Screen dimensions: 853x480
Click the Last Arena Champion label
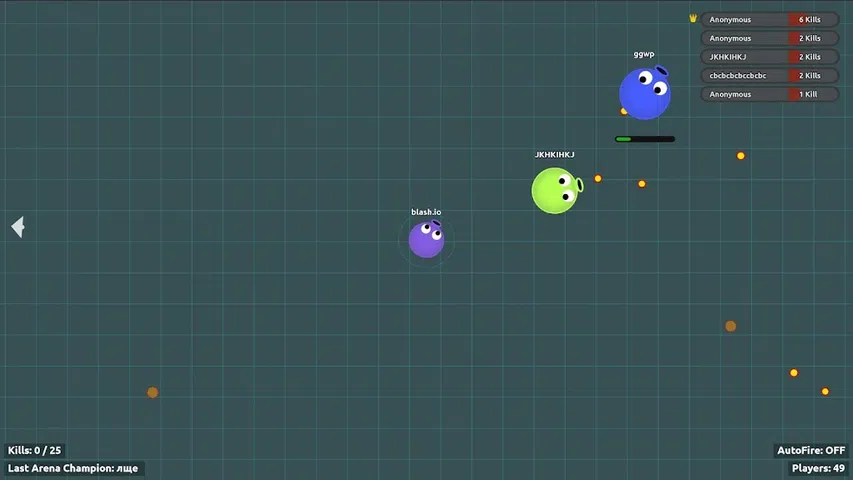[73, 468]
